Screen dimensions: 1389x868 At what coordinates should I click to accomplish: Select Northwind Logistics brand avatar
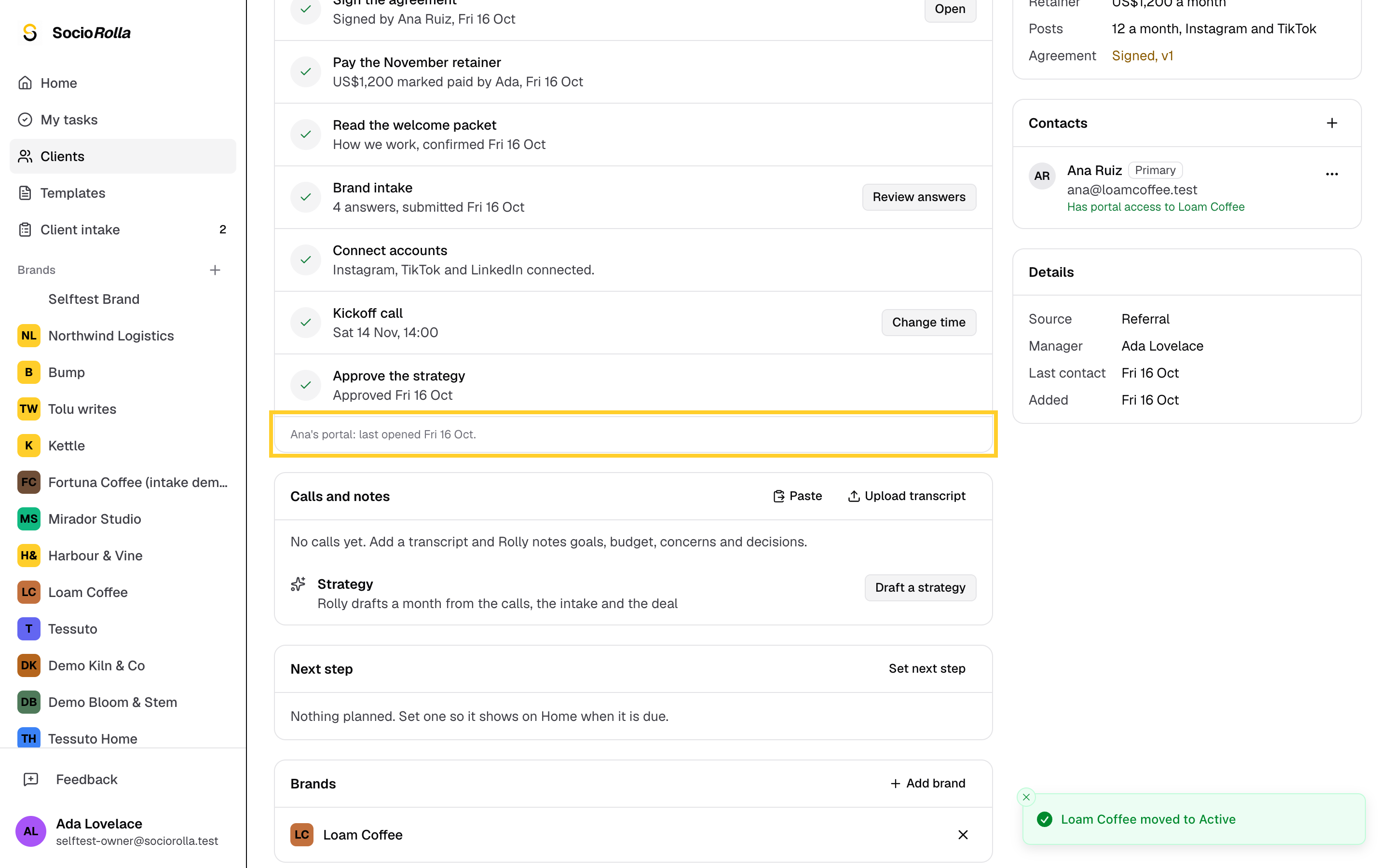29,336
